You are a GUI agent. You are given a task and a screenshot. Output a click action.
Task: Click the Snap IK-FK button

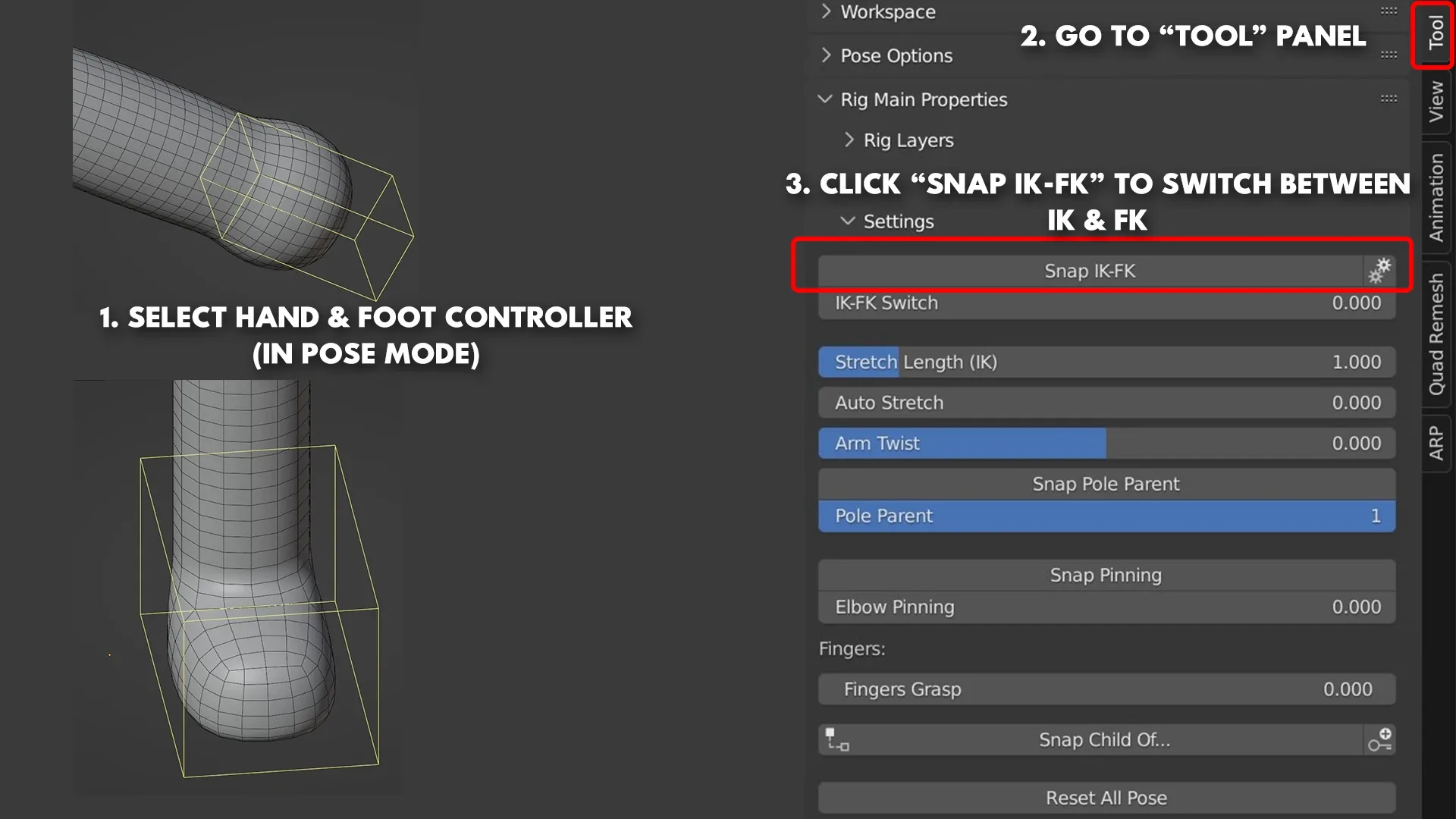1090,270
